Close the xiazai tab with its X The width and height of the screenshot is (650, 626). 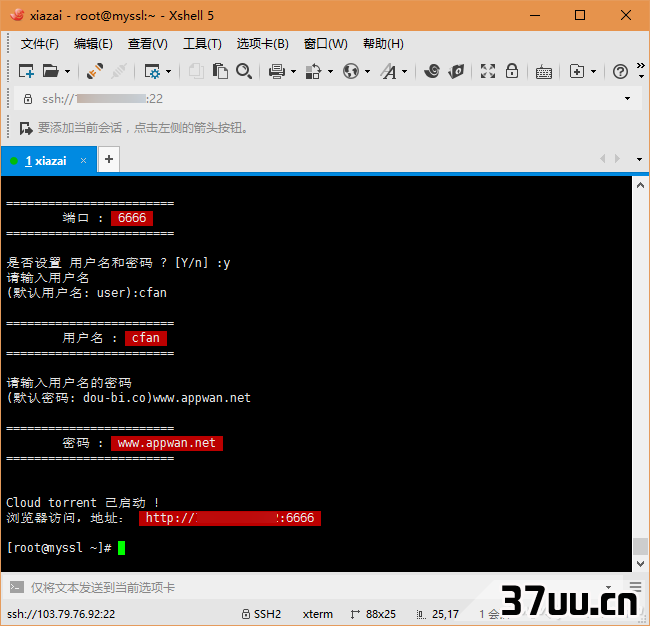click(x=83, y=160)
